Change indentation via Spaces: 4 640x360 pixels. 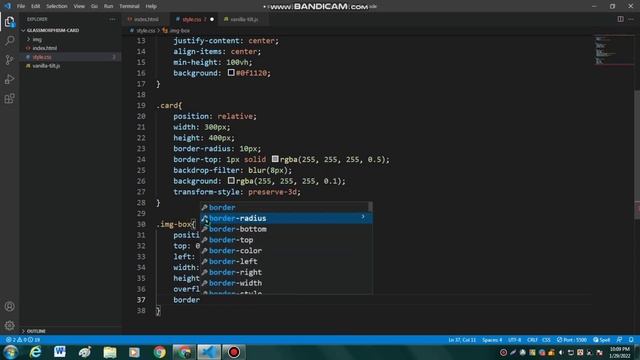492,340
